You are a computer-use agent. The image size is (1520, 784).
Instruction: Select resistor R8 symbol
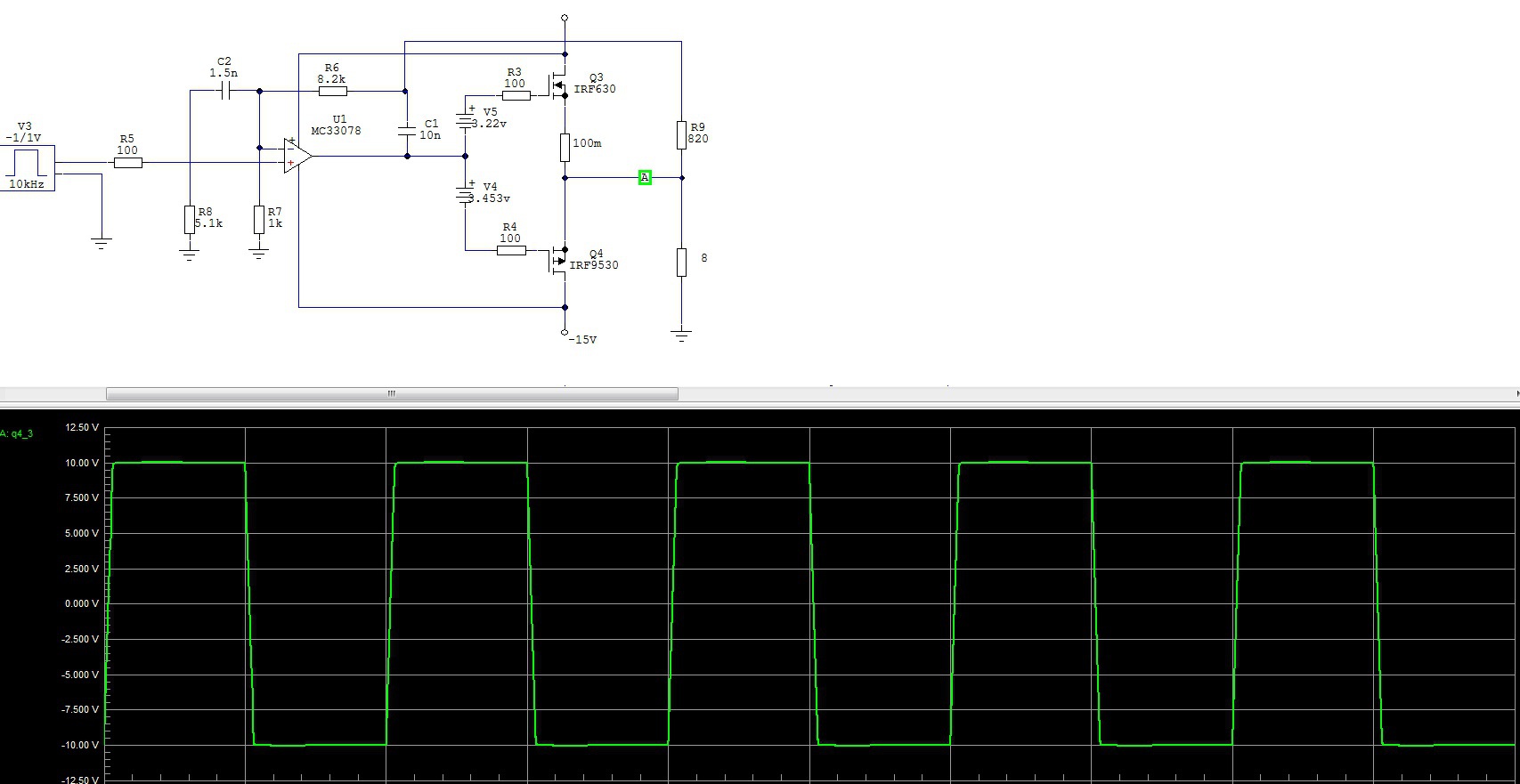189,219
